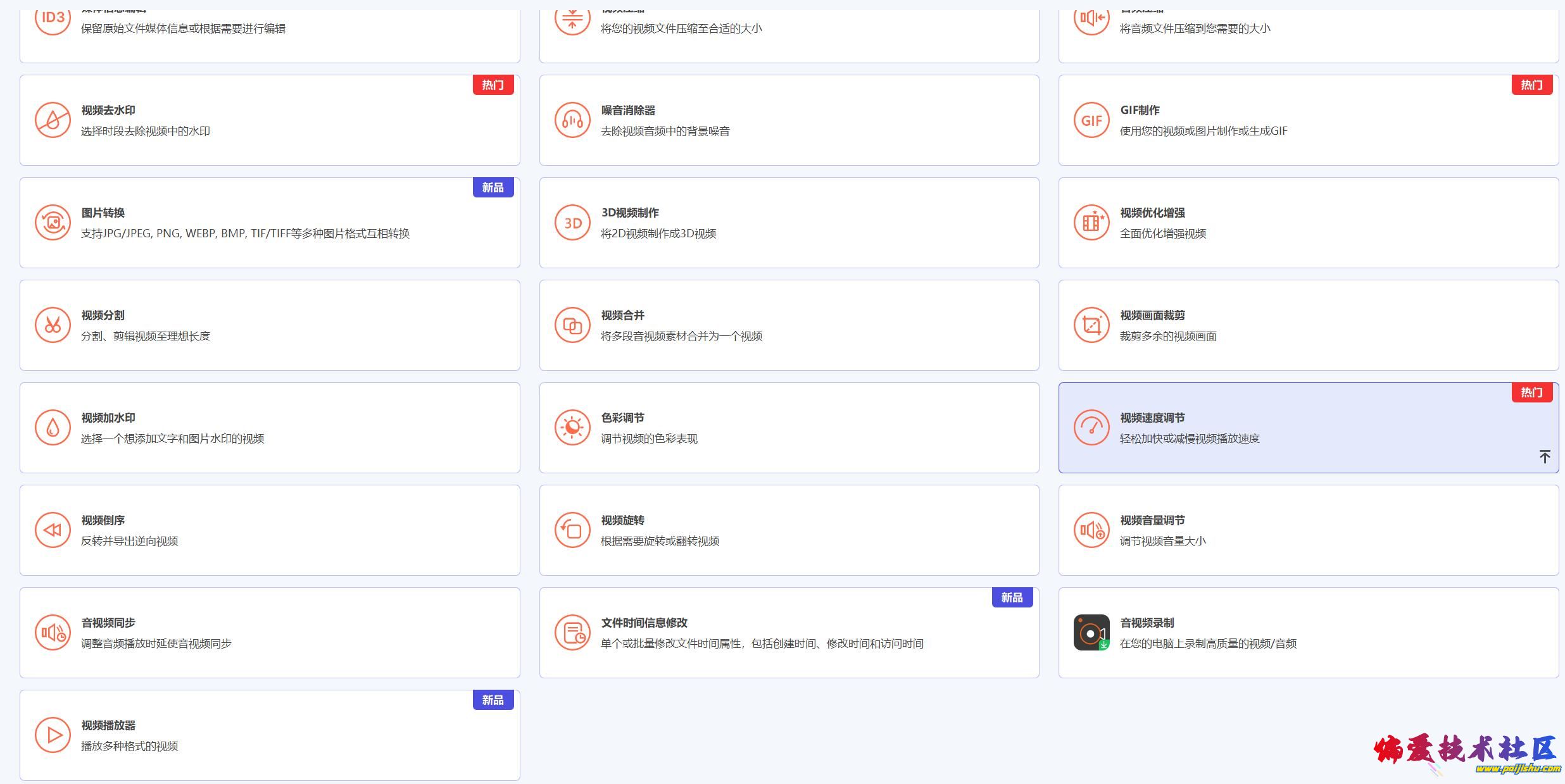Click the 视频速度调节 speedometer icon
Image resolution: width=1565 pixels, height=784 pixels.
pos(1091,428)
